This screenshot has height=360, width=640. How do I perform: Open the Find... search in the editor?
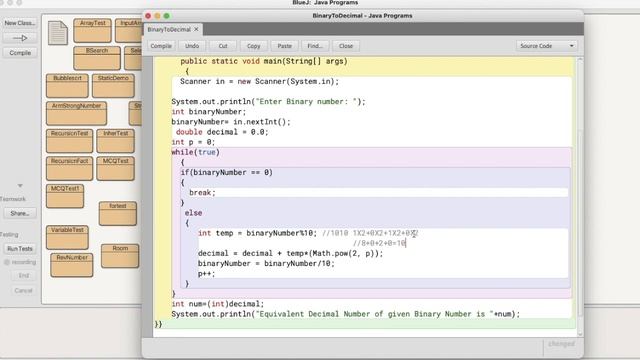click(315, 46)
